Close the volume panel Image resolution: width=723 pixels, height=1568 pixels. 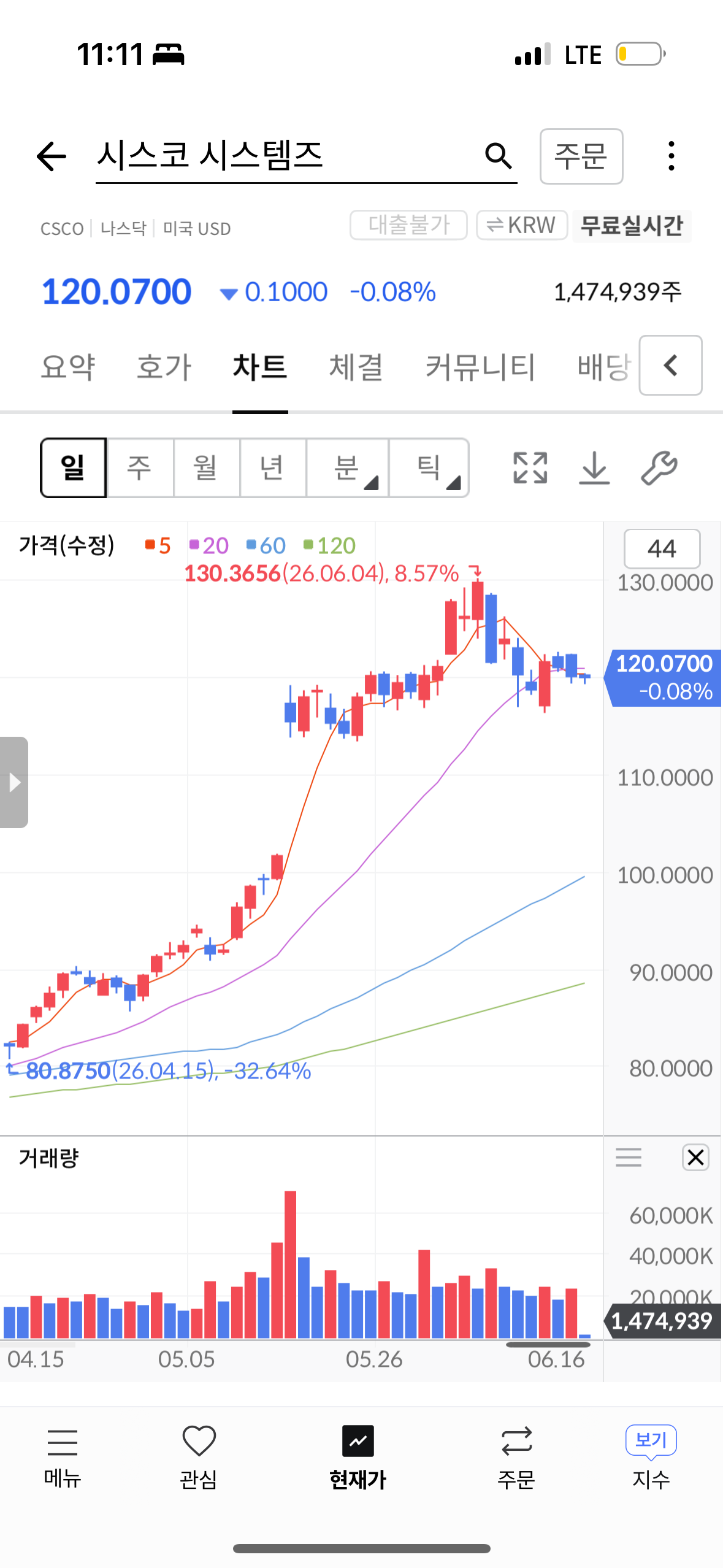click(x=695, y=1158)
